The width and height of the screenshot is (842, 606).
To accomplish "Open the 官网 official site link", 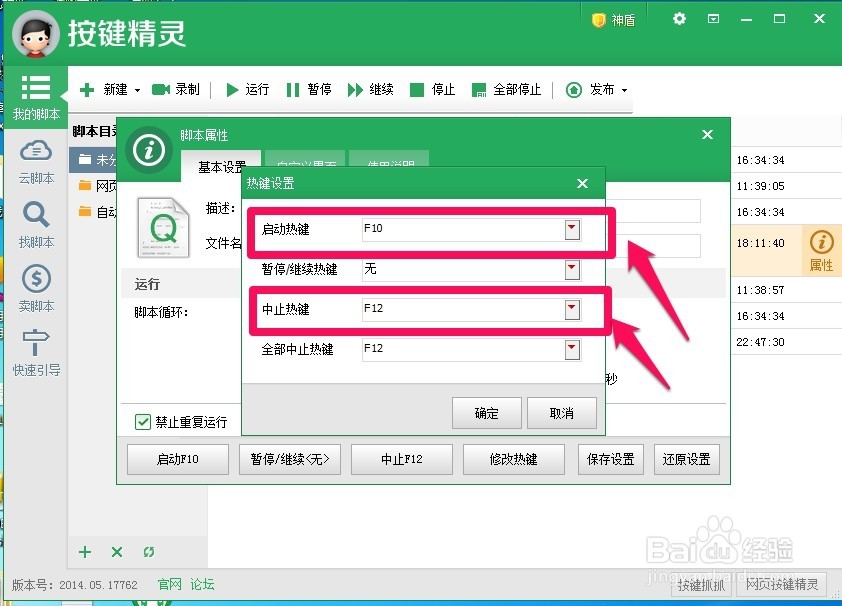I will click(170, 584).
